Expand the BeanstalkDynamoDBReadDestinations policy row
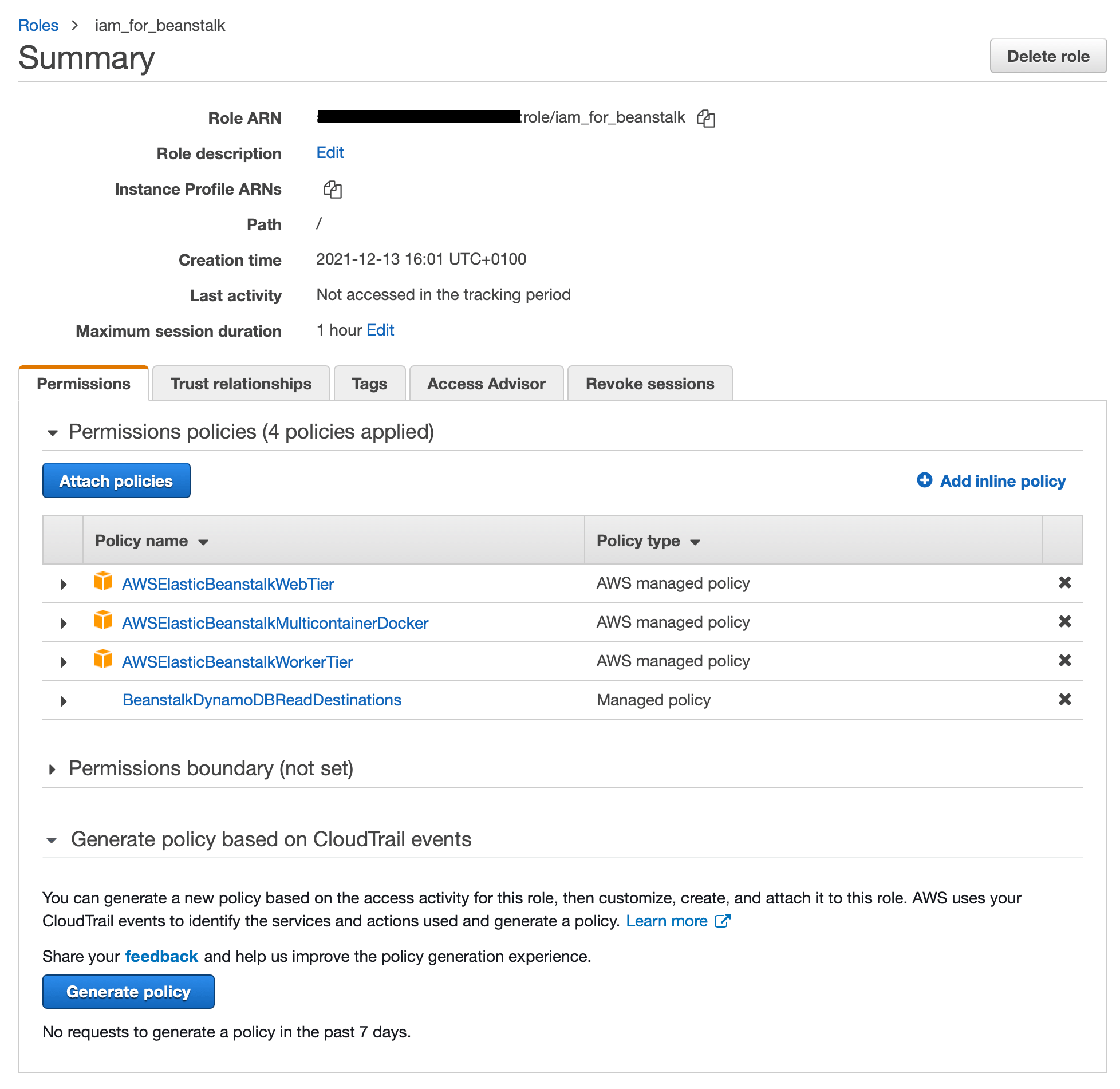Screen dimensions: 1120x1089 [64, 701]
